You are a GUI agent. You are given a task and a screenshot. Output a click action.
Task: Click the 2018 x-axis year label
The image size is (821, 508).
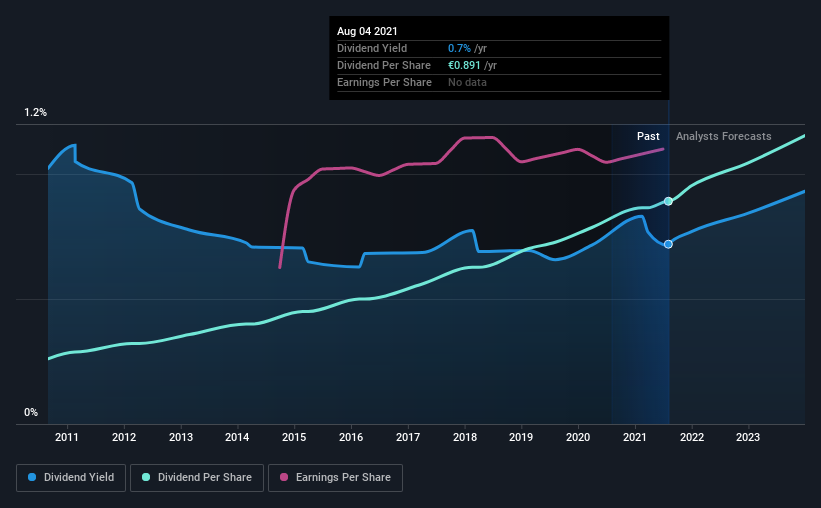465,437
